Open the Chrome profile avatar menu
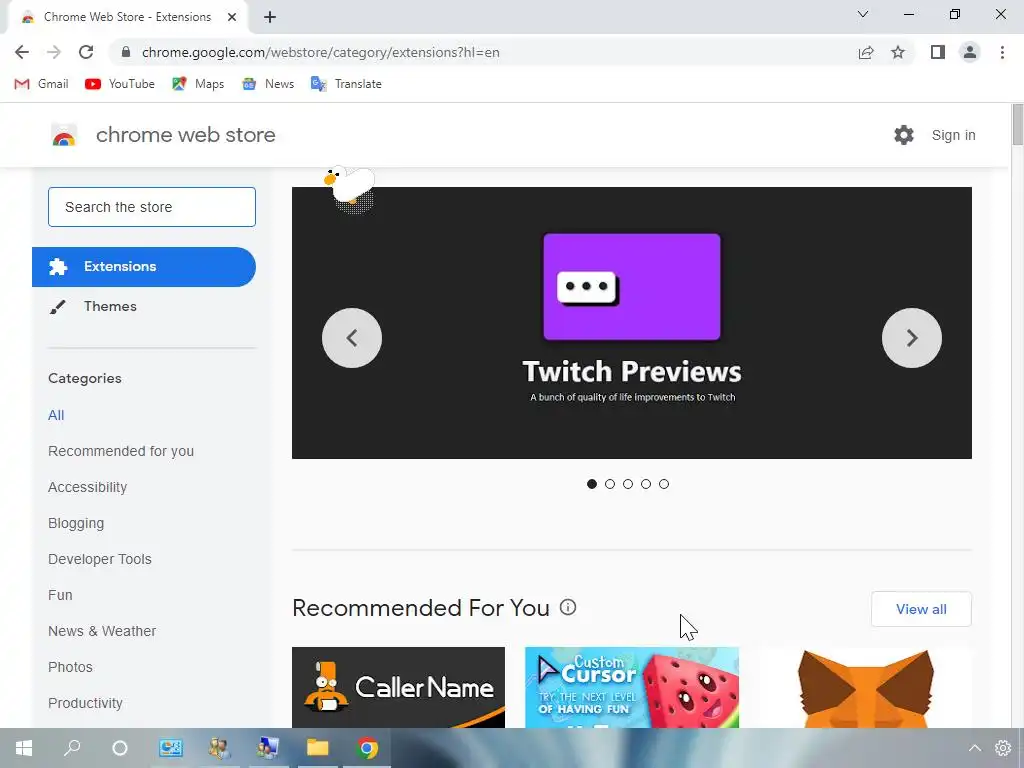 point(970,52)
